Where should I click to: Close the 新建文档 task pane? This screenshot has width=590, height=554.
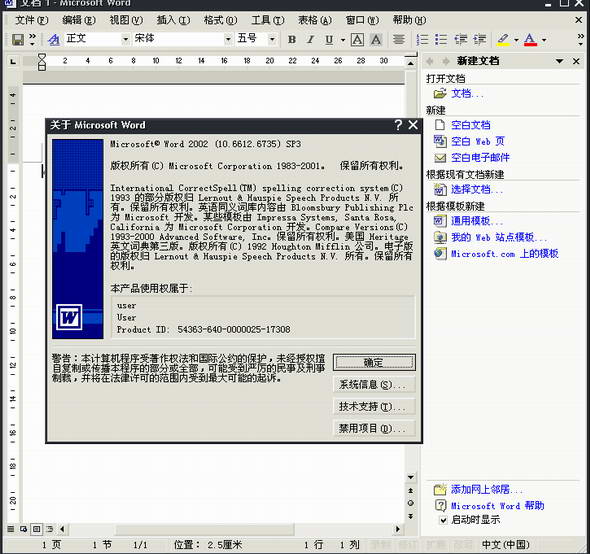pyautogui.click(x=576, y=61)
